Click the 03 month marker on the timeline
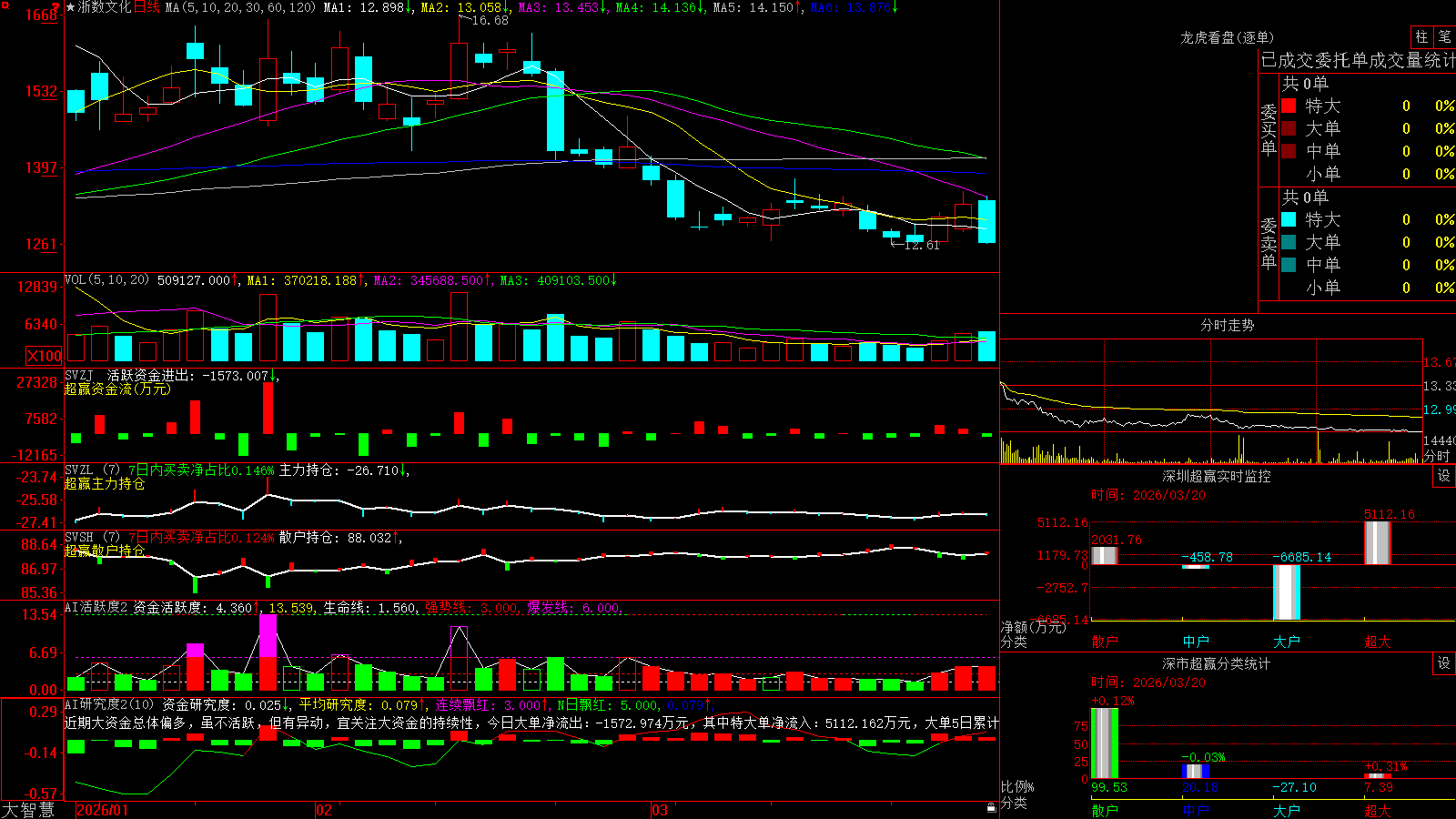The width and height of the screenshot is (1456, 819). point(660,810)
